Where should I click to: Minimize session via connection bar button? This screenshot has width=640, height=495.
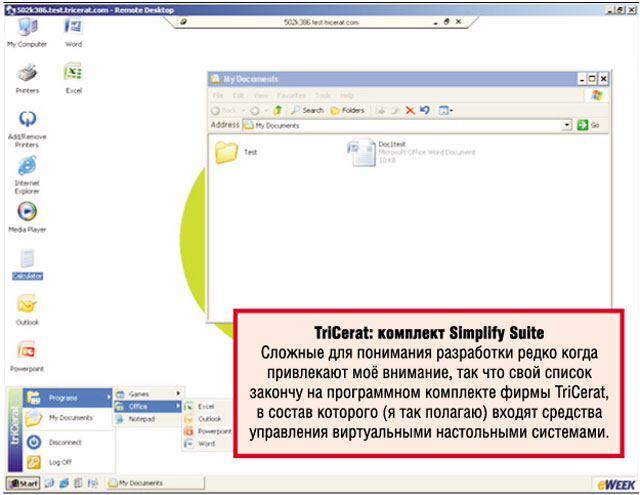(436, 22)
